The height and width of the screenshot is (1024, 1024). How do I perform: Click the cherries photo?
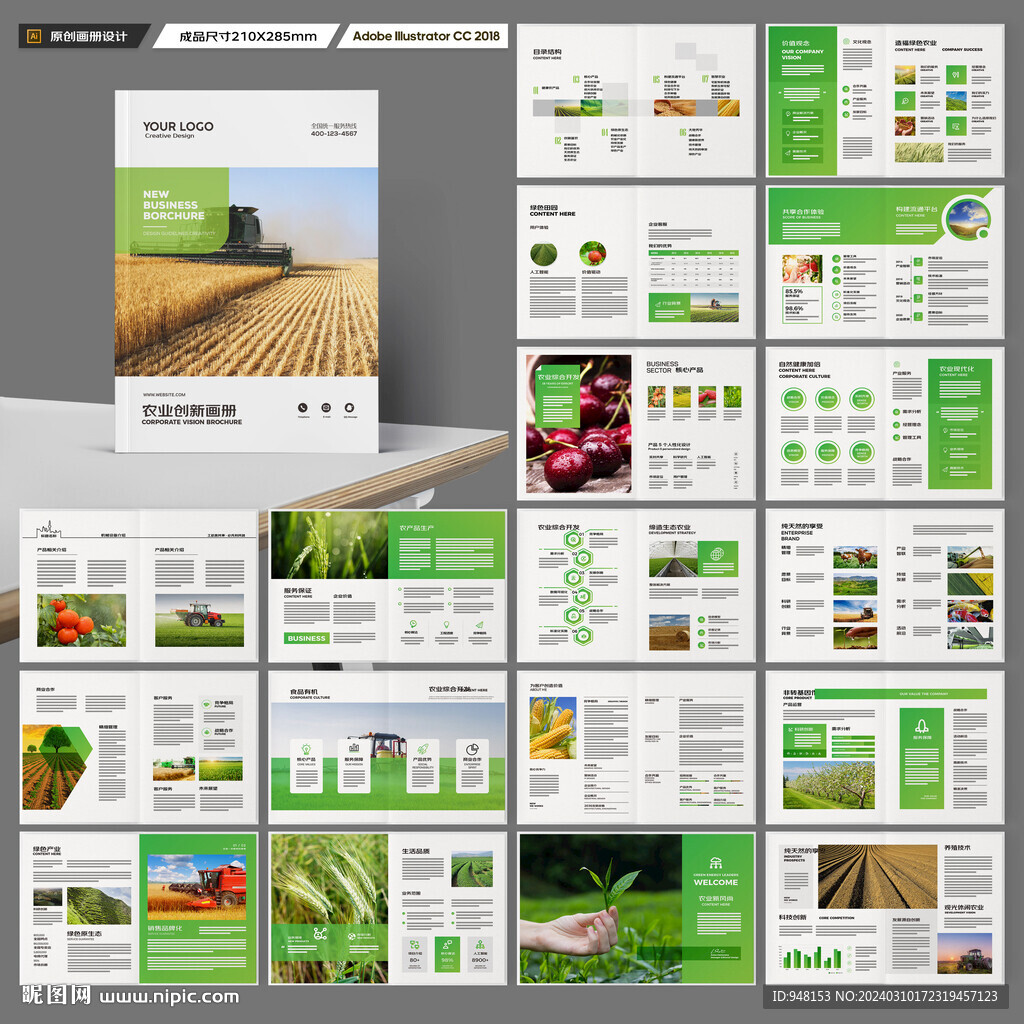pyautogui.click(x=579, y=424)
